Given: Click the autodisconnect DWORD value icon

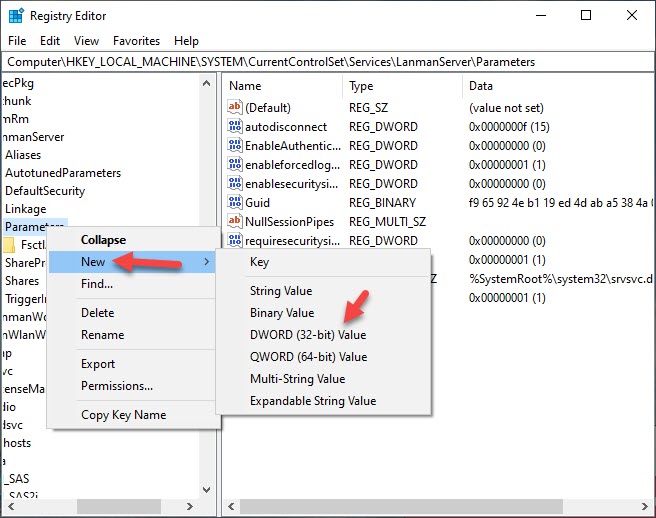Looking at the screenshot, I should point(235,127).
